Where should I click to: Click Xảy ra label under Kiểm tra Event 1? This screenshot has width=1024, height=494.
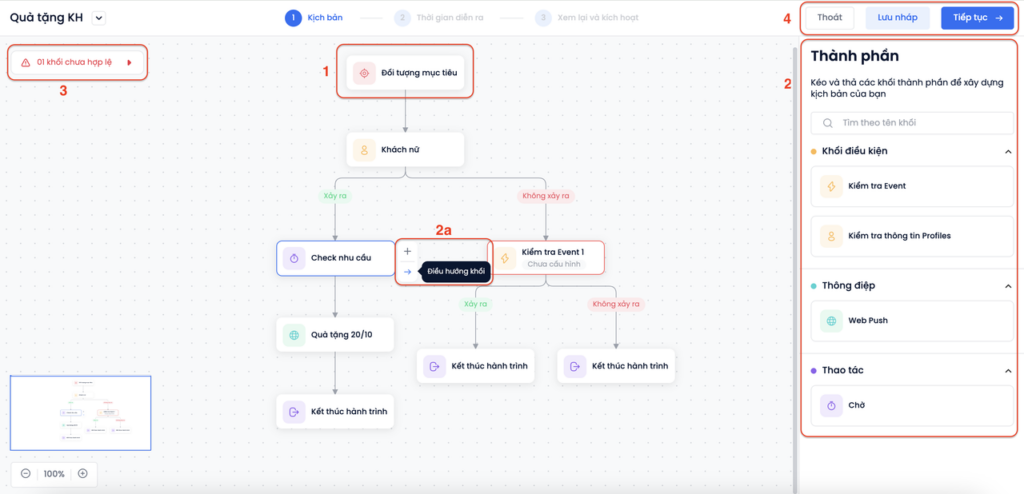tap(475, 304)
